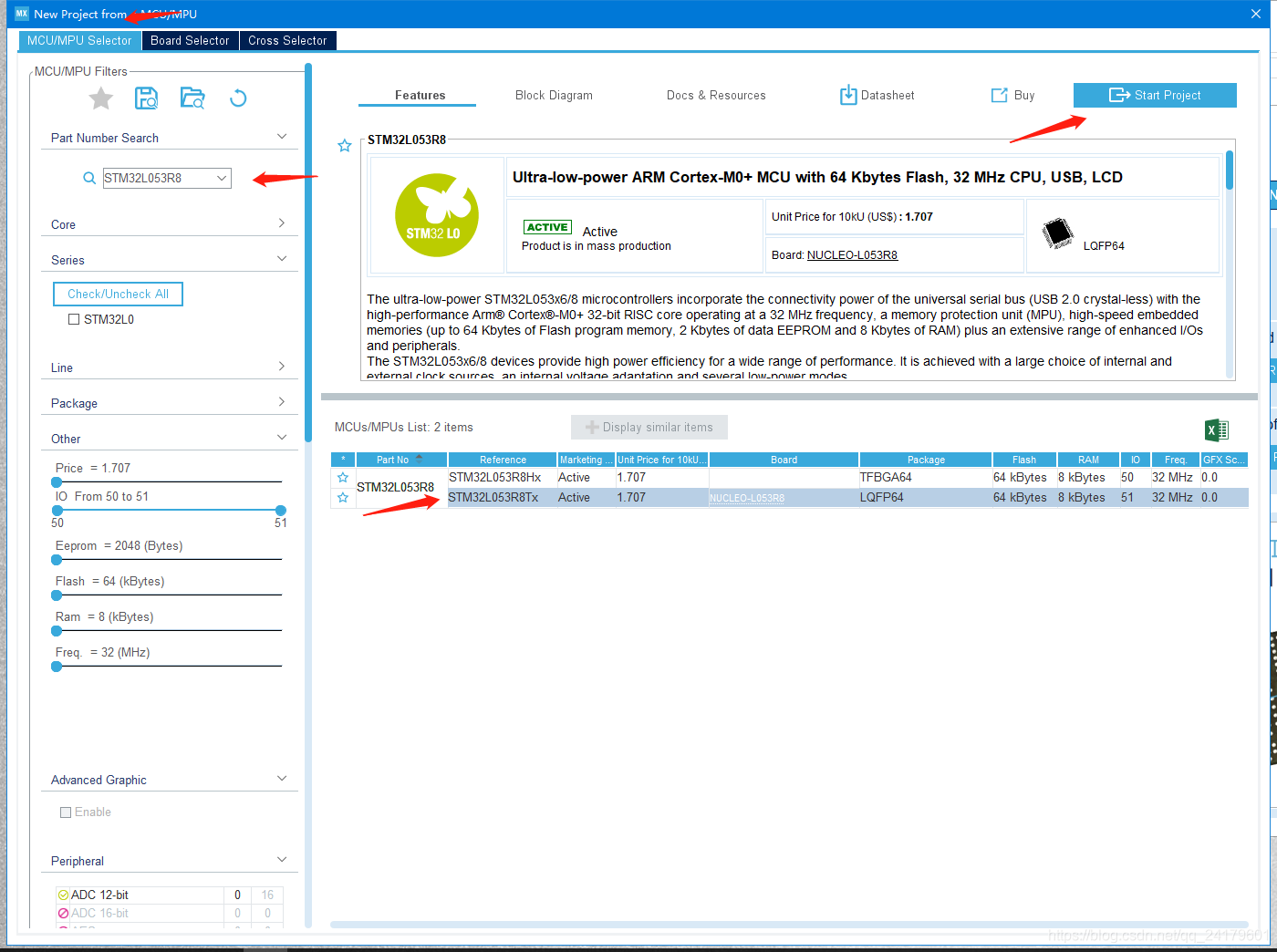Click the IO slider maximum handle at 51
Screen dimensions: 1277x952
(280, 510)
